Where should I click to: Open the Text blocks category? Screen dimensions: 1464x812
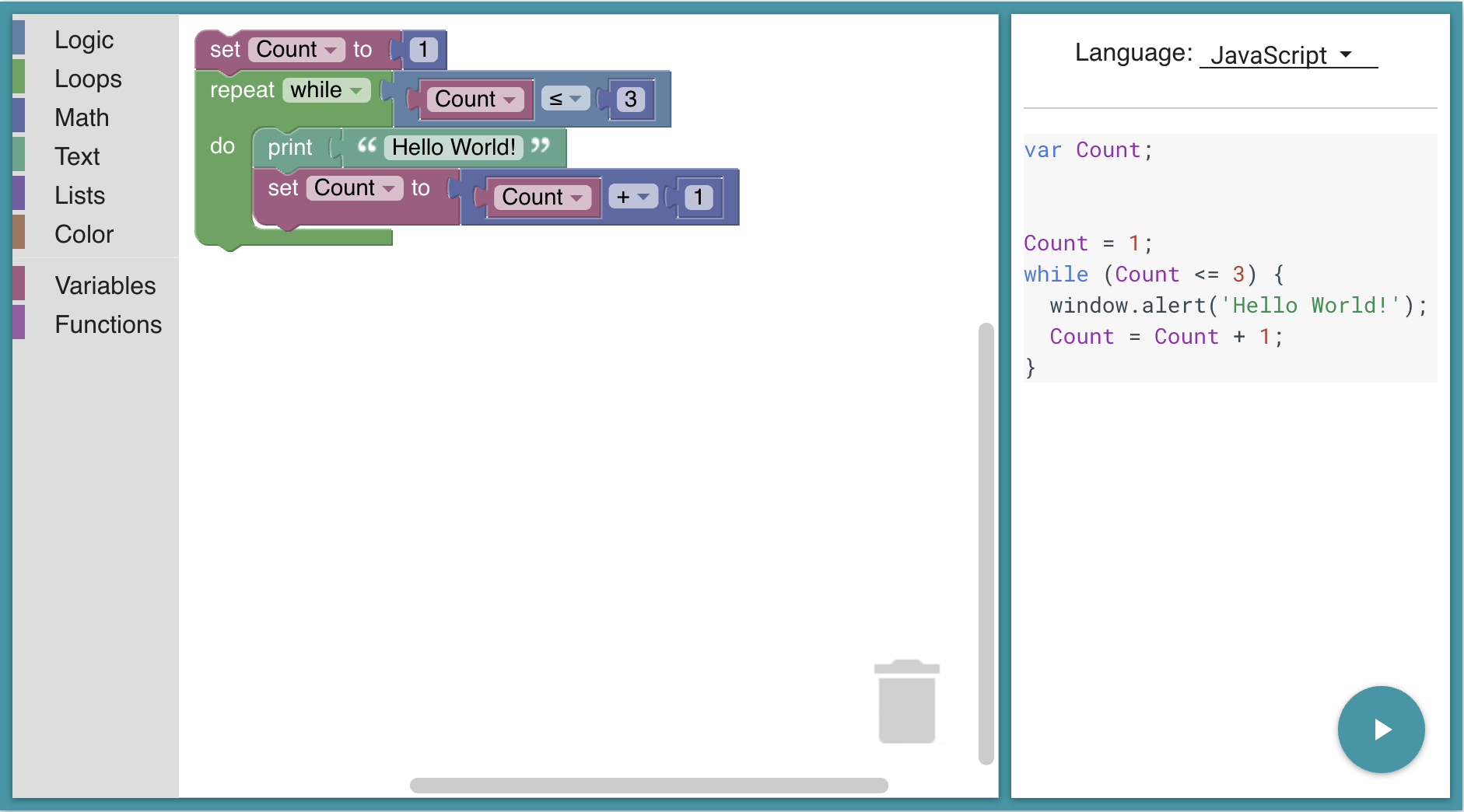pyautogui.click(x=77, y=156)
